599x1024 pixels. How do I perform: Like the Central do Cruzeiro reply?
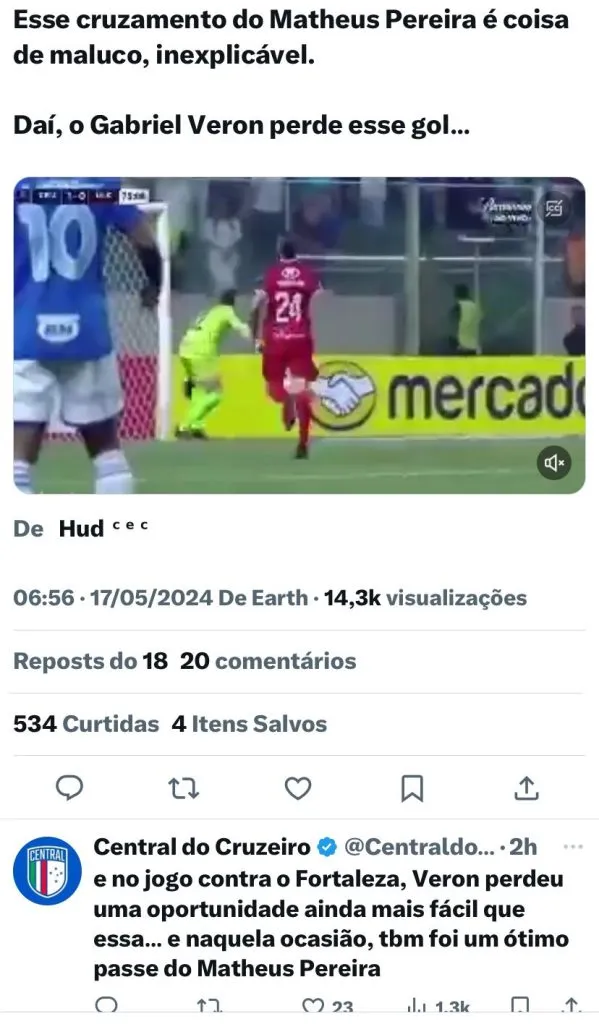pos(328,1007)
